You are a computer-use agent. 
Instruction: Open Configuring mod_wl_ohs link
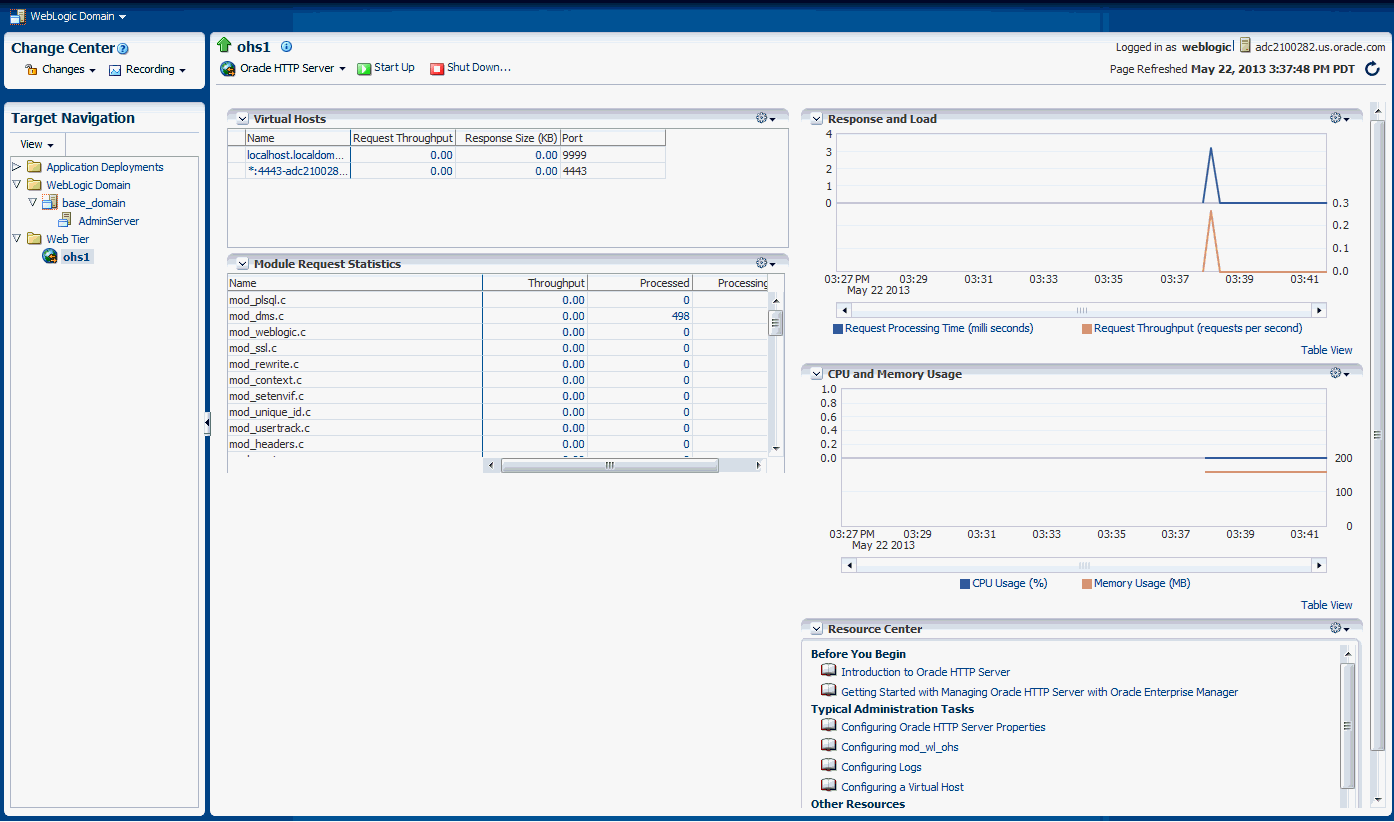point(899,747)
